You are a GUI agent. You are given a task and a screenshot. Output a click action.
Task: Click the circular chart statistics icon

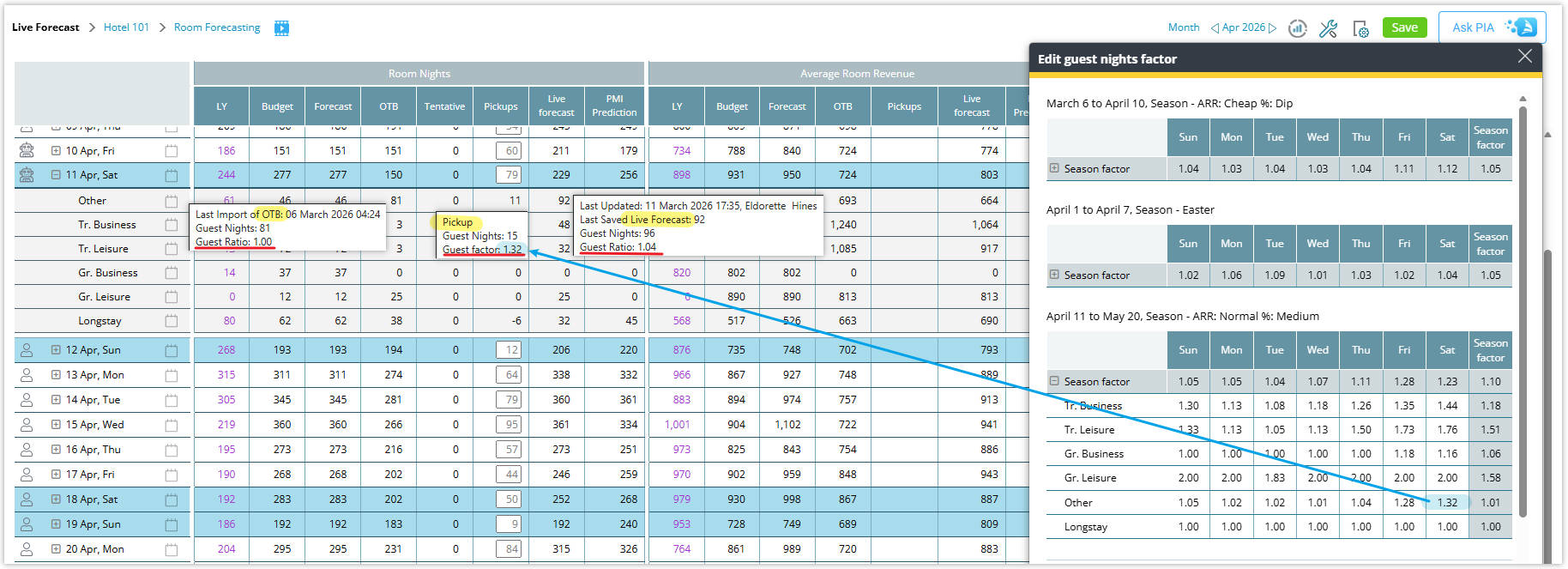(1298, 28)
